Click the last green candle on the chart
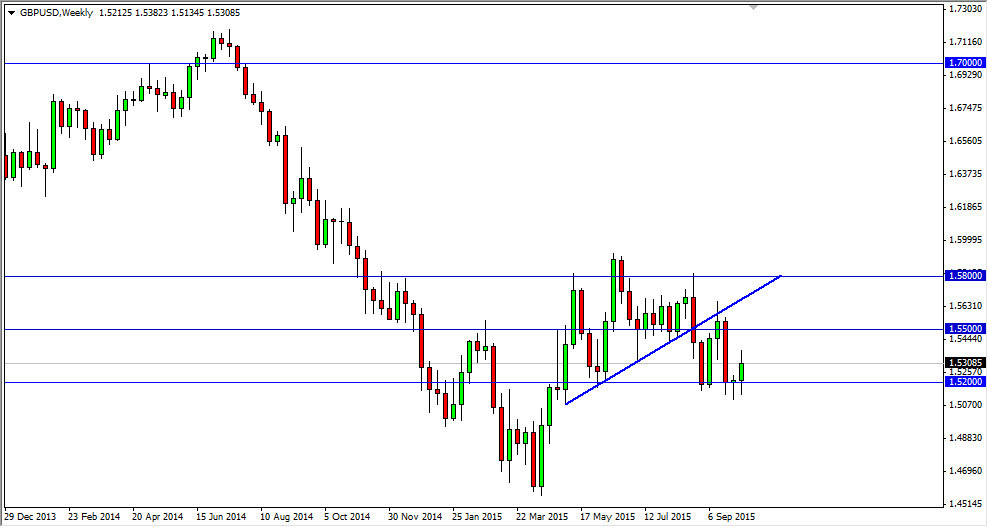Image resolution: width=988 pixels, height=527 pixels. coord(742,372)
